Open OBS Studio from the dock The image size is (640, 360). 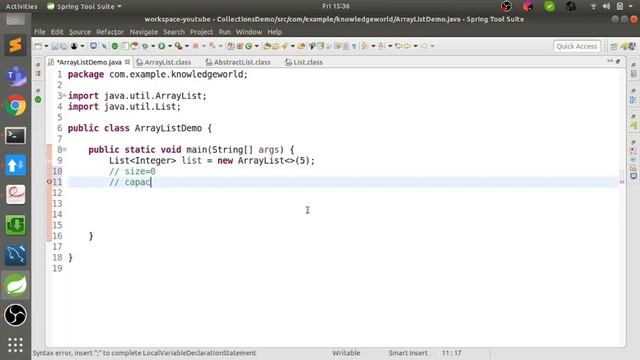pos(16,315)
